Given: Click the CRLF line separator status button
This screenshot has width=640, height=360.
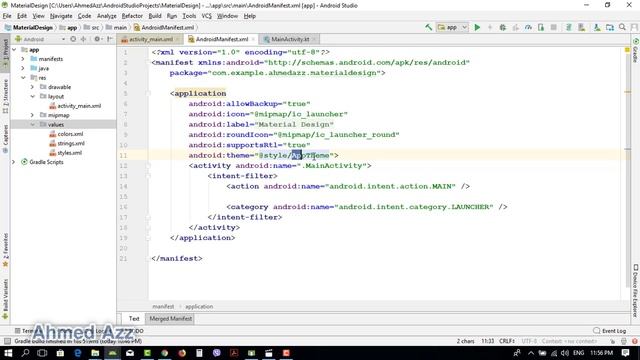Looking at the screenshot, I should (507, 341).
